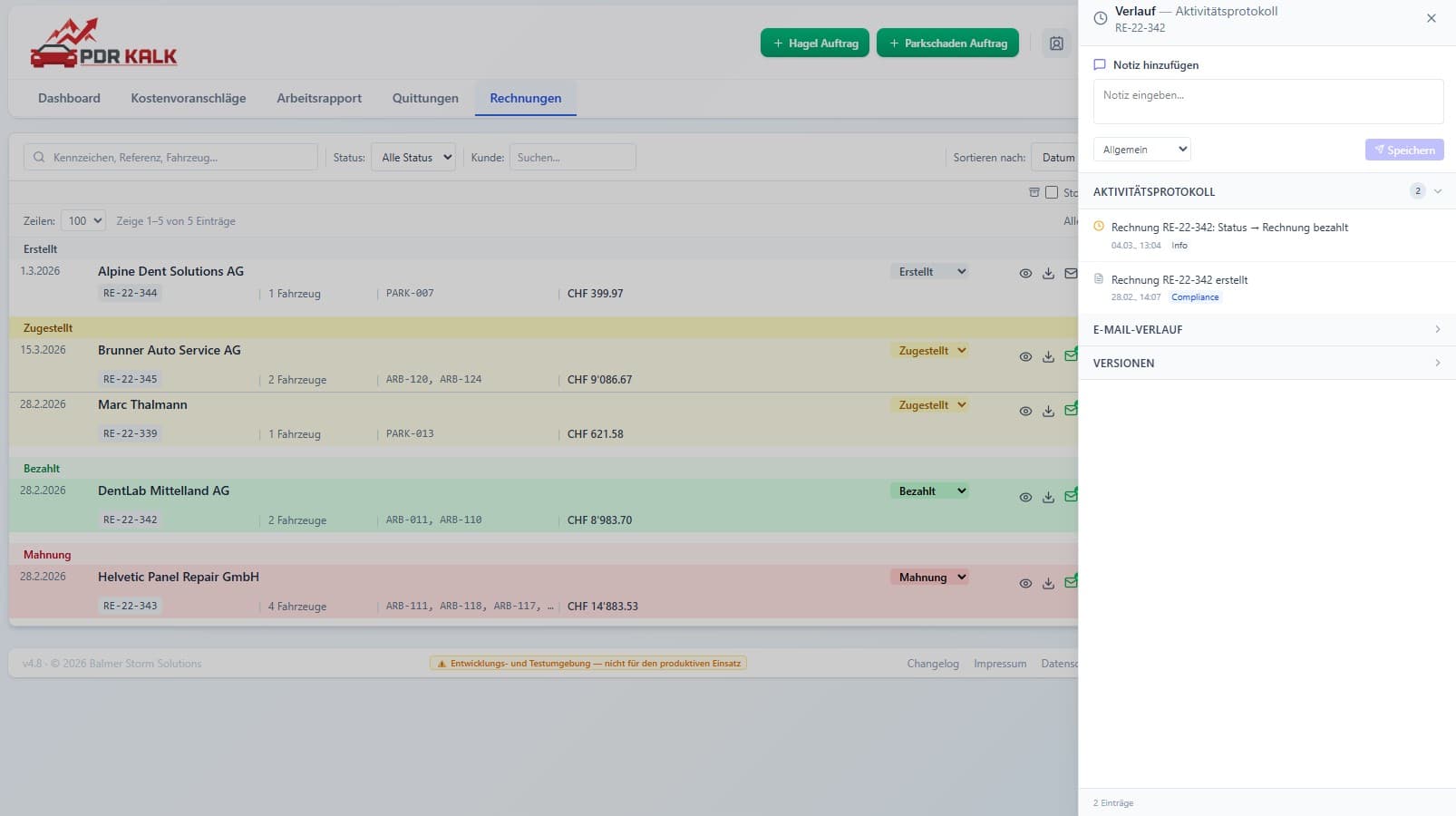This screenshot has width=1456, height=816.
Task: Preview the Helvetic Panel Repair GmbH invoice
Action: click(1025, 584)
